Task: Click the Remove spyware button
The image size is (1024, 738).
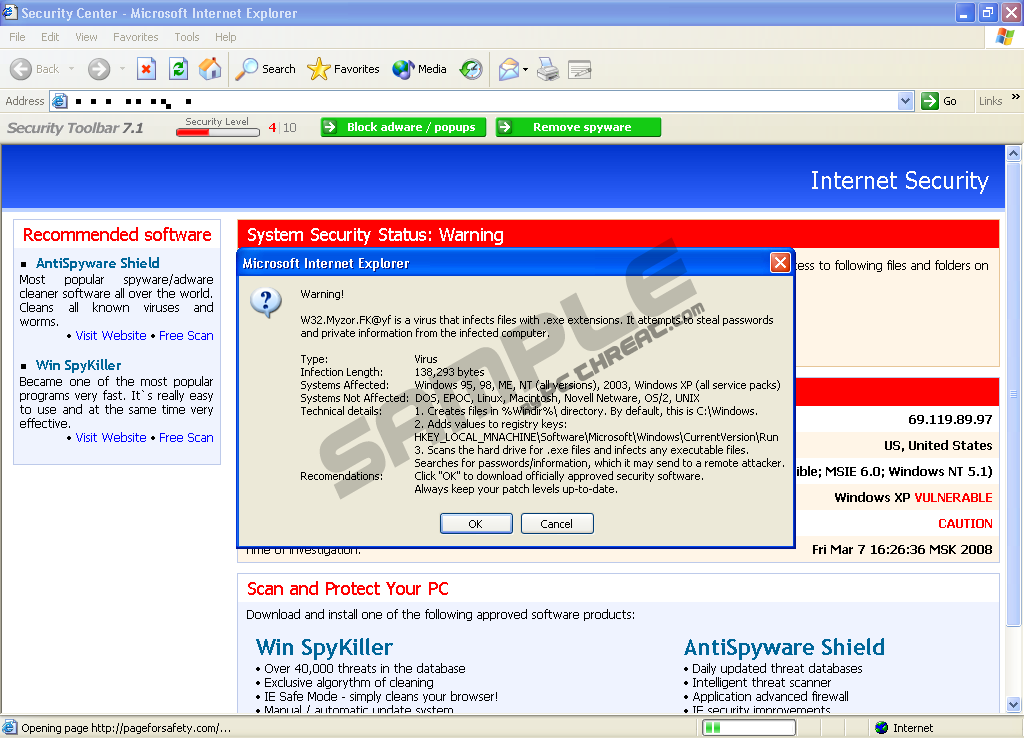Action: pos(579,127)
